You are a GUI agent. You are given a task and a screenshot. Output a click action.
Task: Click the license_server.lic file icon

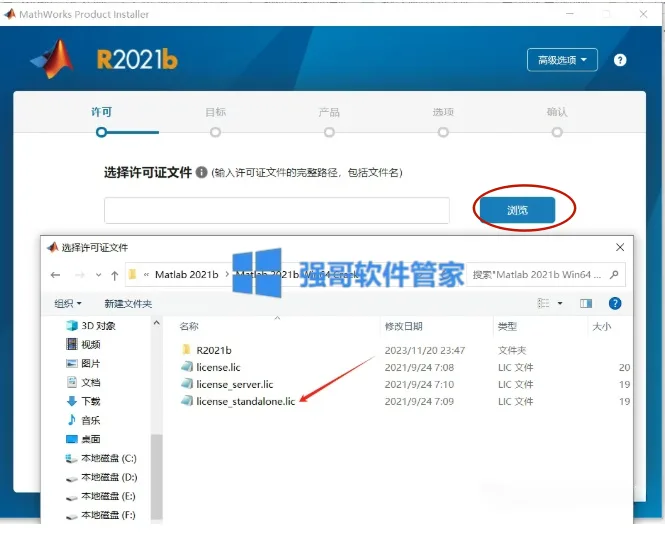(x=187, y=384)
